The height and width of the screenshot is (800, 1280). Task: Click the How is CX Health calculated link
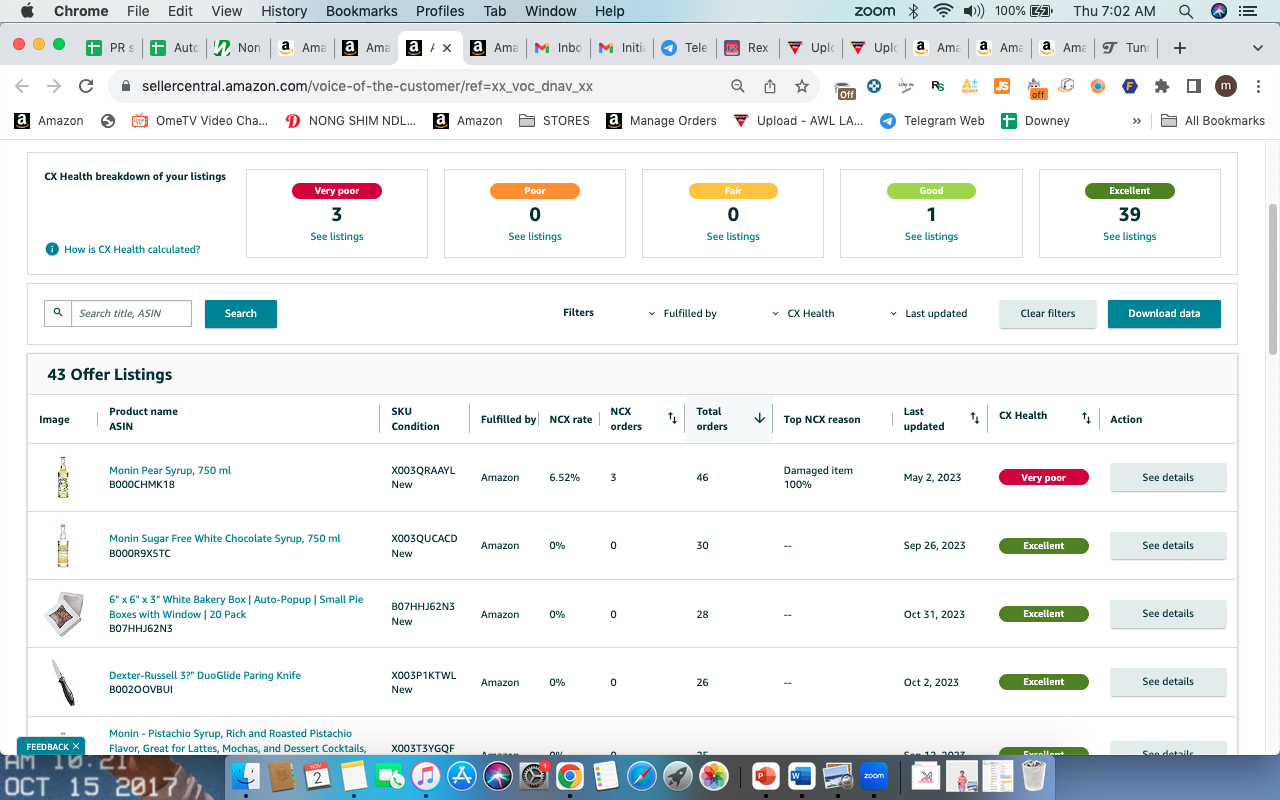click(x=132, y=249)
